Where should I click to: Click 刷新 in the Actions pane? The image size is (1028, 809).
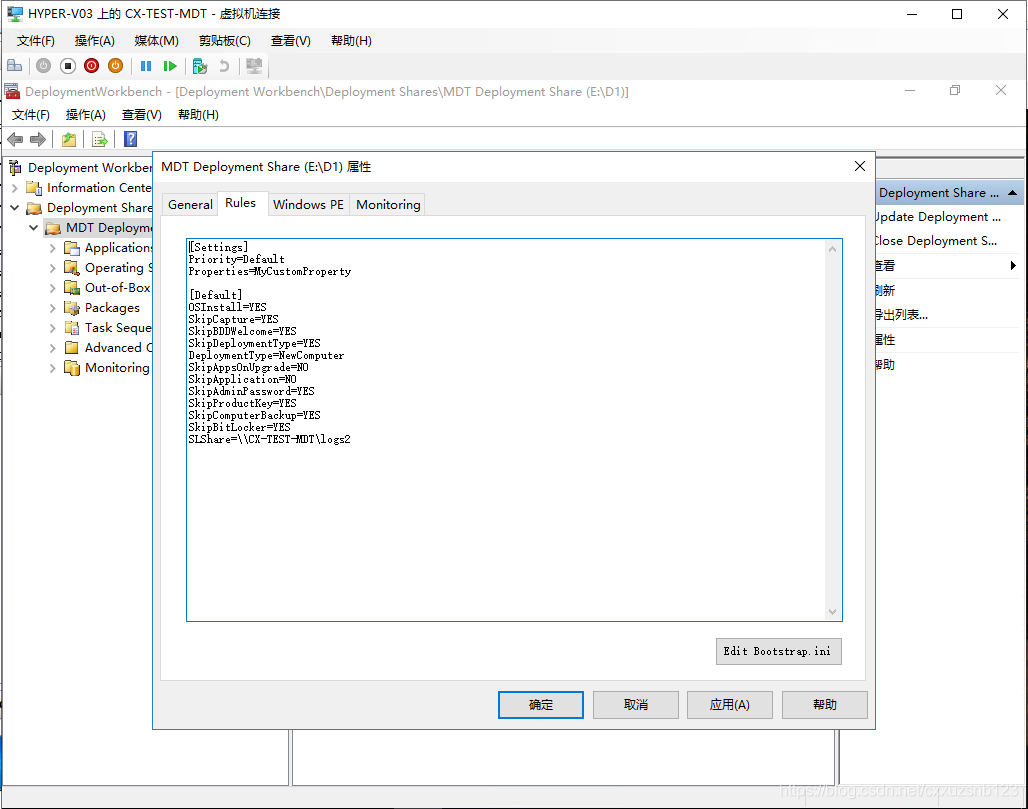click(886, 290)
